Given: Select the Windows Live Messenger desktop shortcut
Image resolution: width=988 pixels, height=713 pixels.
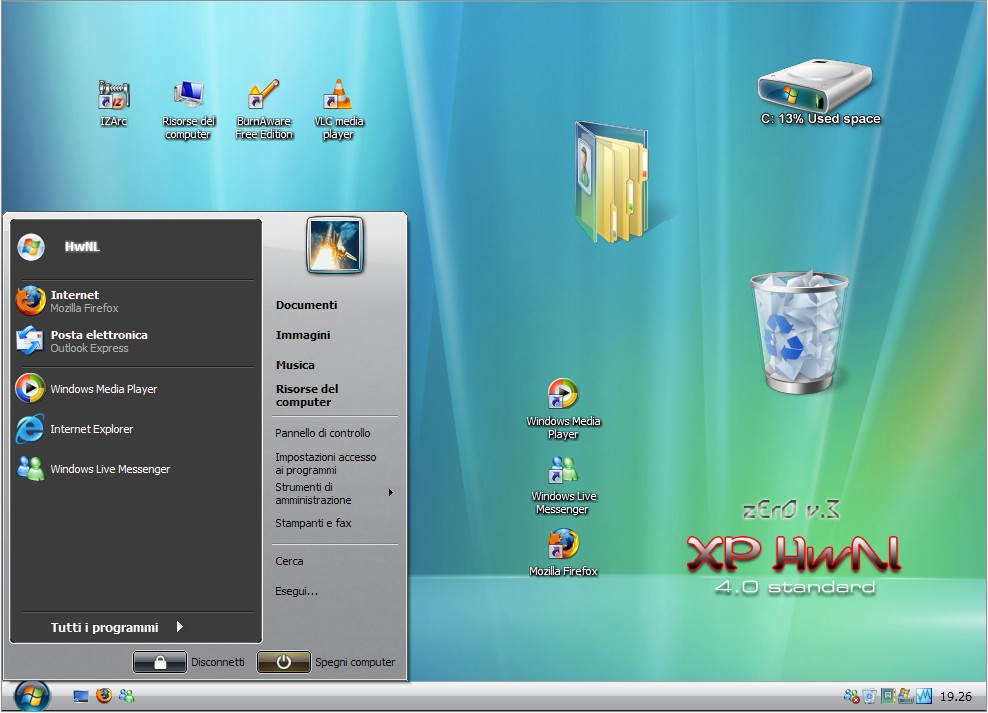Looking at the screenshot, I should point(563,484).
